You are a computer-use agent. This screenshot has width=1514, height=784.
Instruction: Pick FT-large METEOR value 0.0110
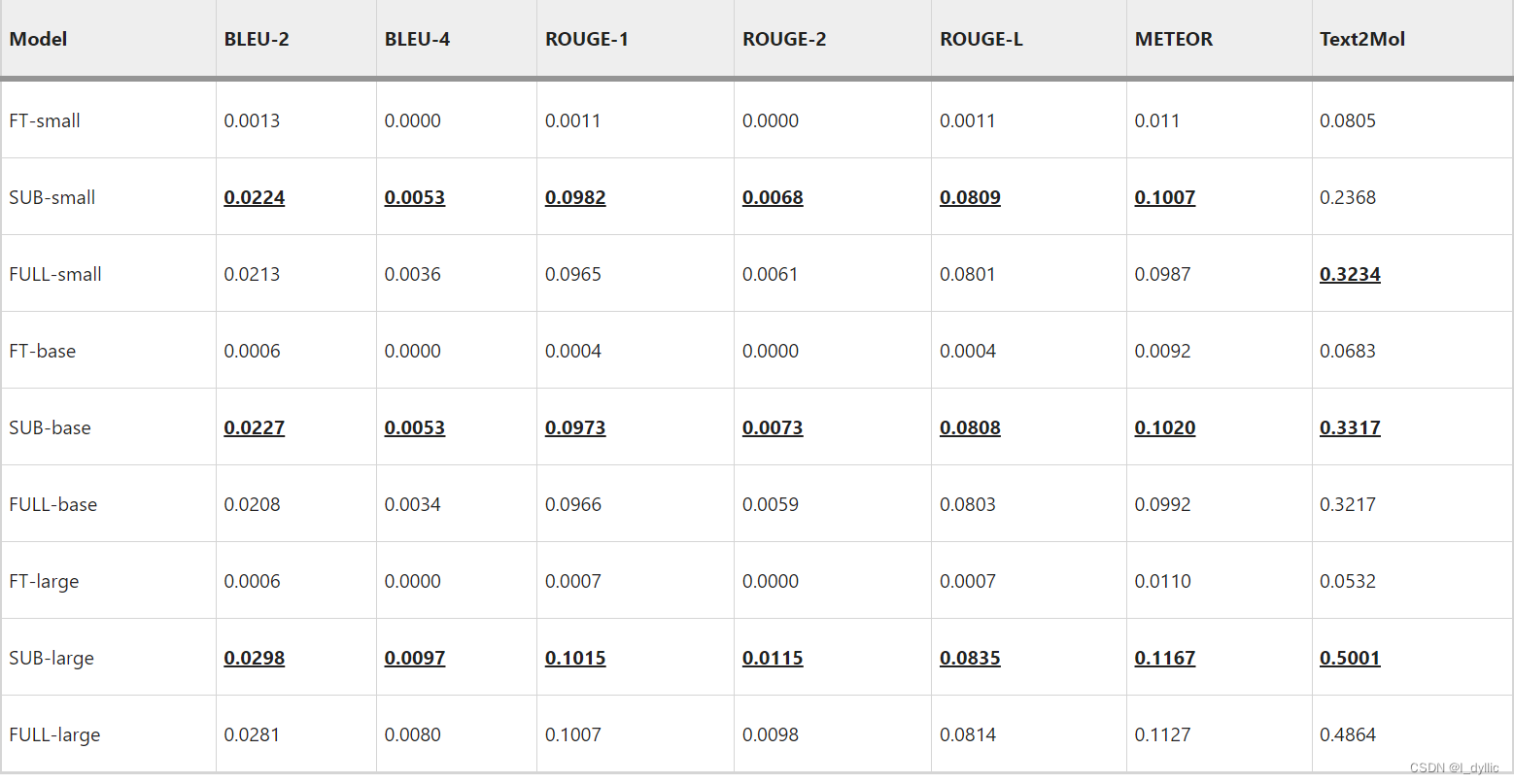1162,581
